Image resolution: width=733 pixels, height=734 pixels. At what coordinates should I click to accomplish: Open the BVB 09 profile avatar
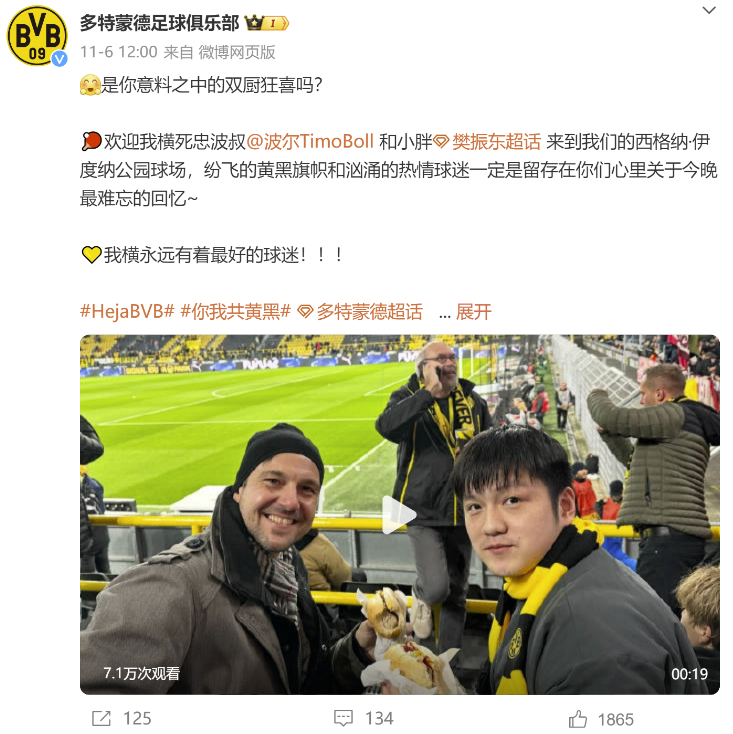coord(37,36)
